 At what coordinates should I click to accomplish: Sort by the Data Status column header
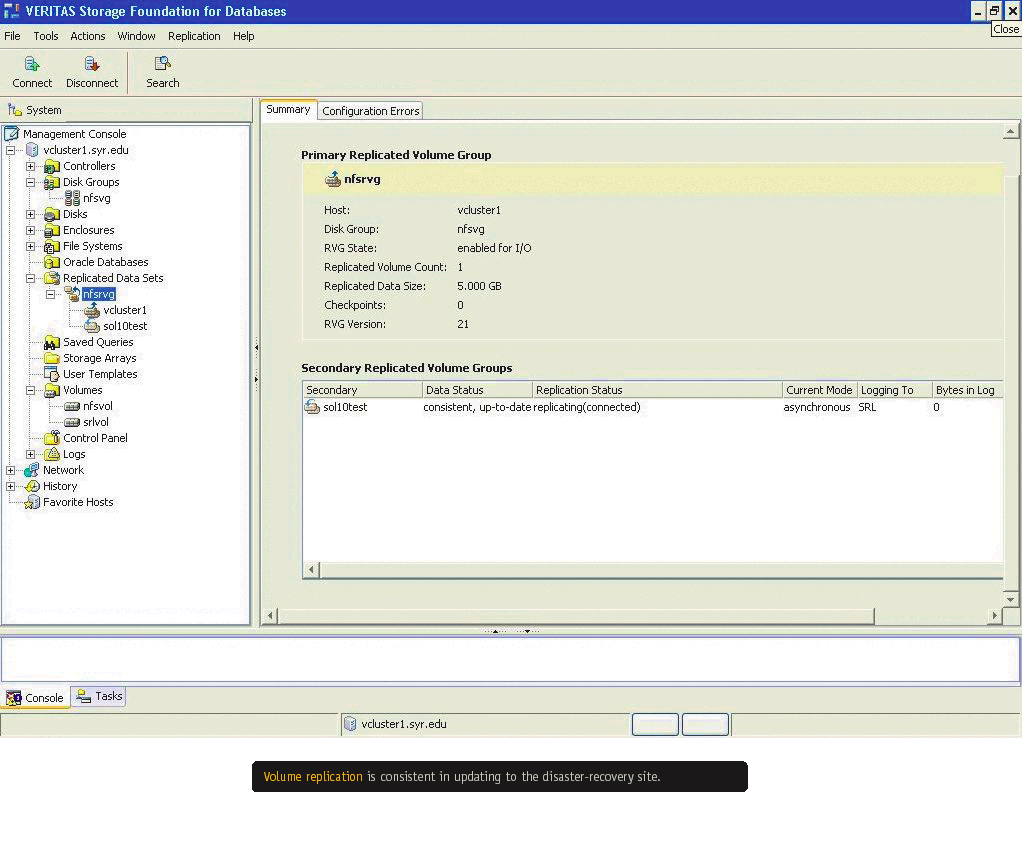(477, 390)
